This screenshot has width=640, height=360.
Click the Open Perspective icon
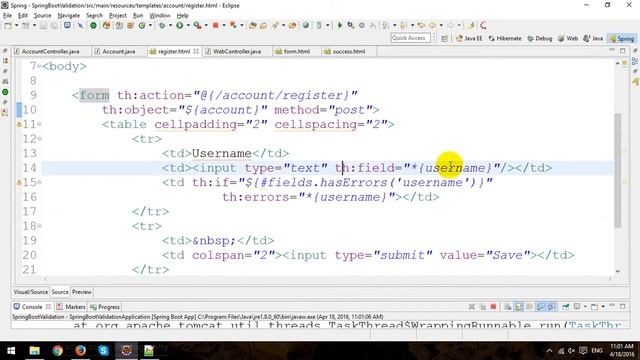point(444,38)
